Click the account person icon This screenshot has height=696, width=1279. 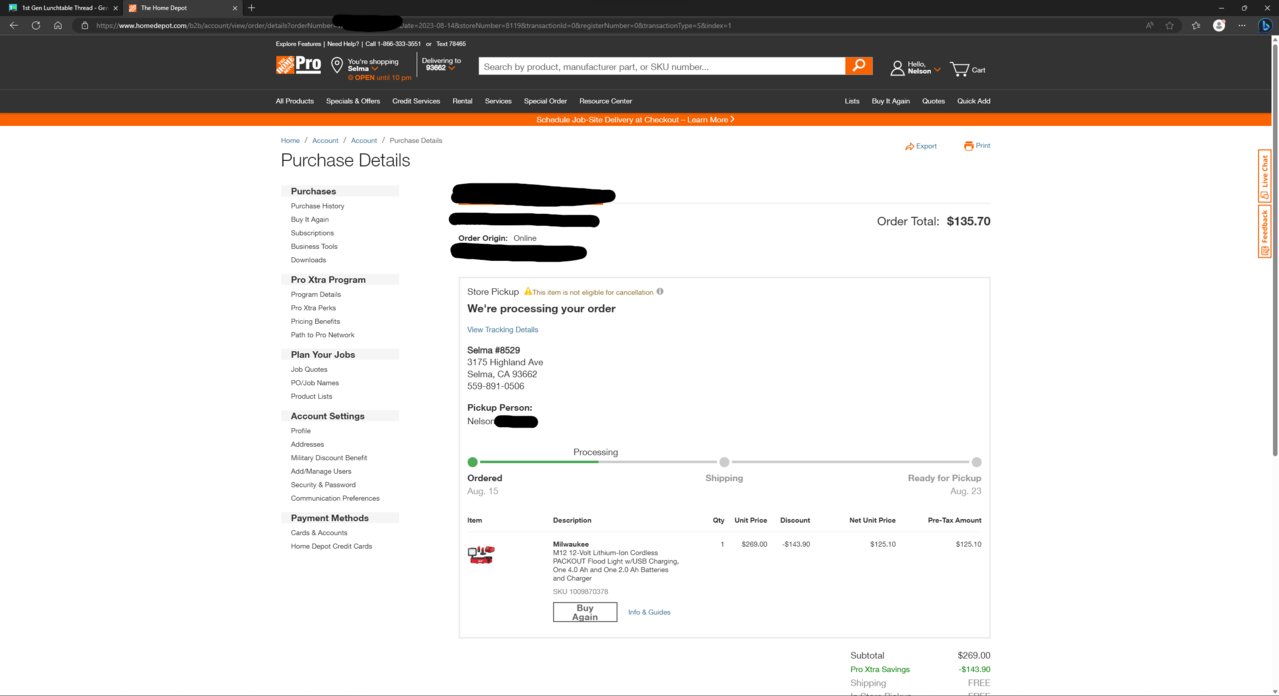(897, 68)
